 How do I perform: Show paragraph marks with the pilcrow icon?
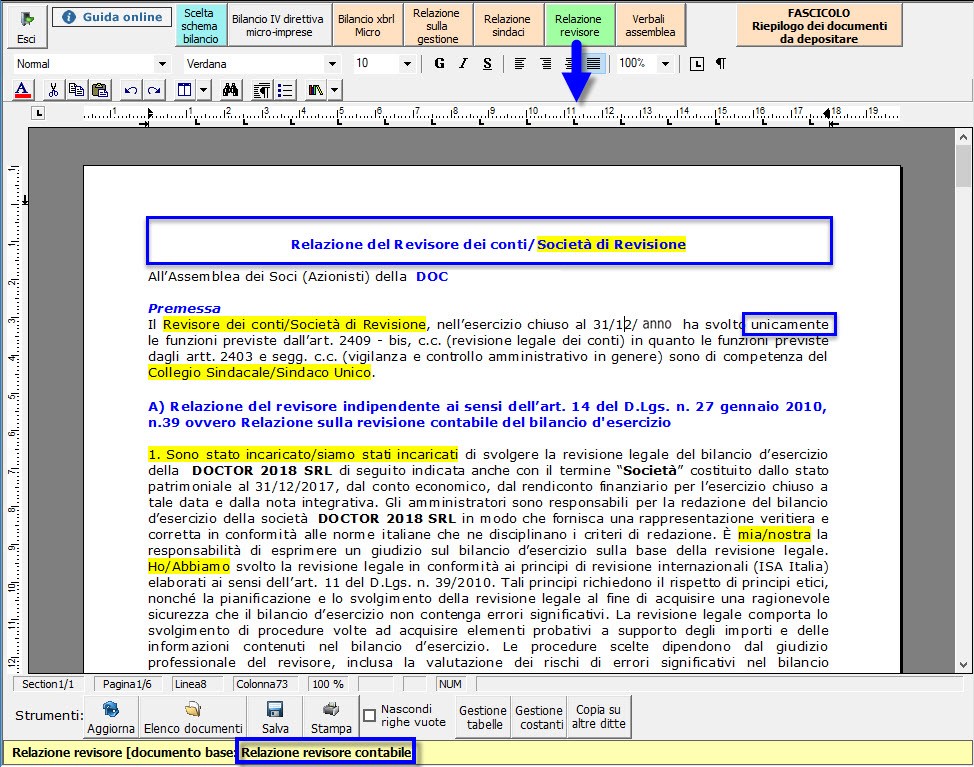[721, 63]
